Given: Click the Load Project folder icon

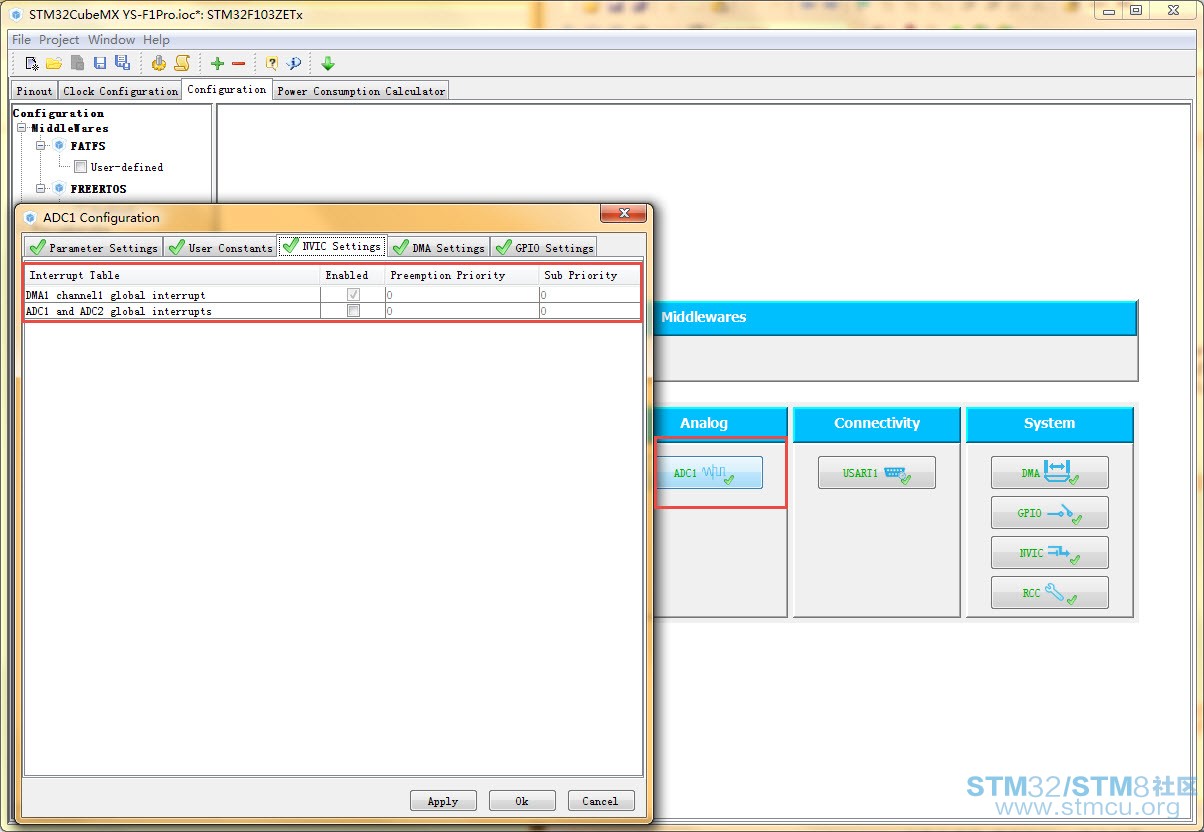Looking at the screenshot, I should click(54, 63).
